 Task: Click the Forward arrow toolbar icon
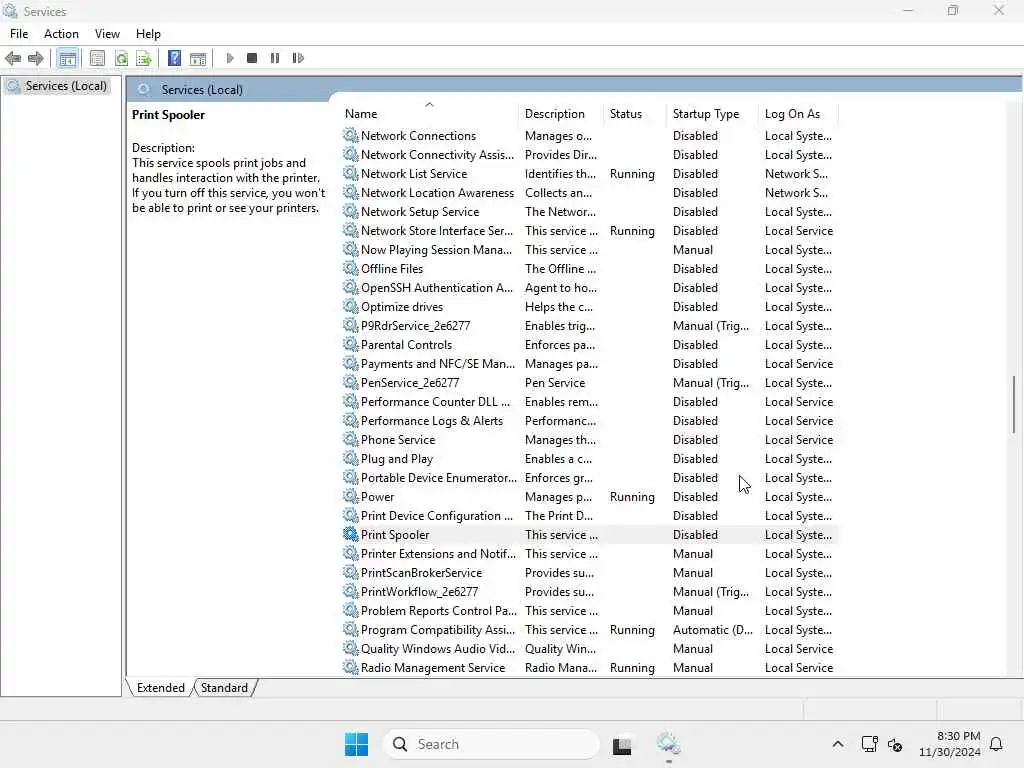point(36,58)
